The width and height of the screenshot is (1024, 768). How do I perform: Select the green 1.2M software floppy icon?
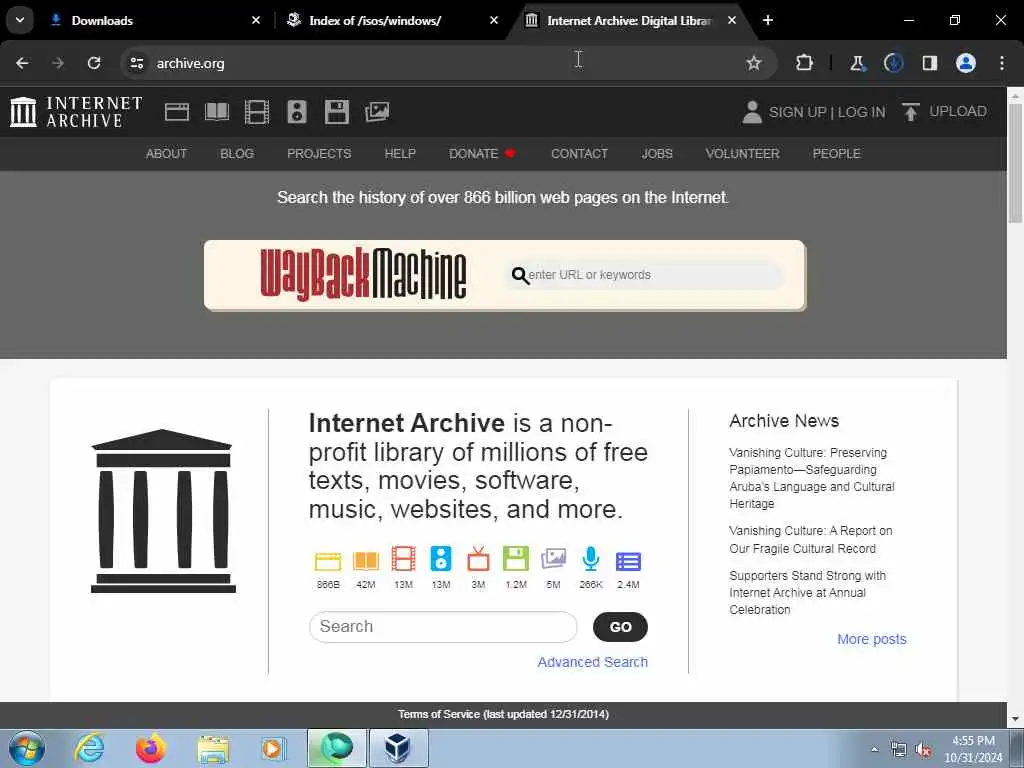tap(516, 560)
